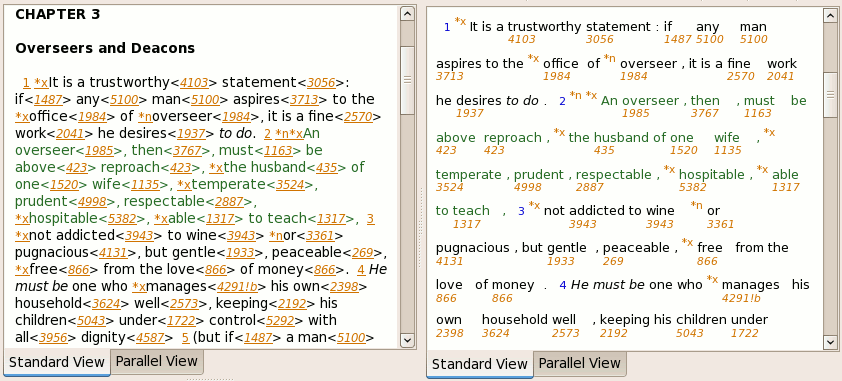842x381 pixels.
Task: Click 4291!b under manages in right pane
Action: click(x=741, y=298)
